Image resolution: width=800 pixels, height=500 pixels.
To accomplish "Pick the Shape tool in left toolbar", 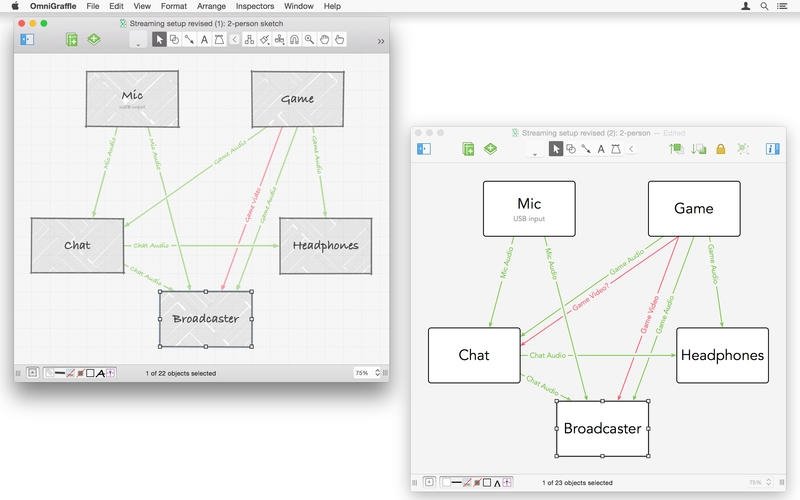I will 174,39.
